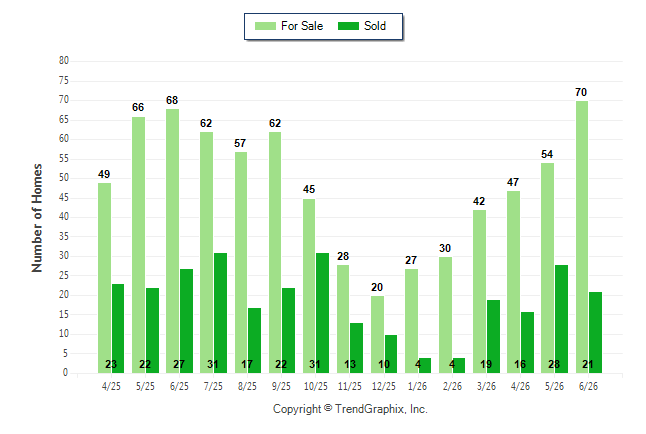Click the 80 value on the y-axis
The height and width of the screenshot is (434, 646).
point(64,61)
